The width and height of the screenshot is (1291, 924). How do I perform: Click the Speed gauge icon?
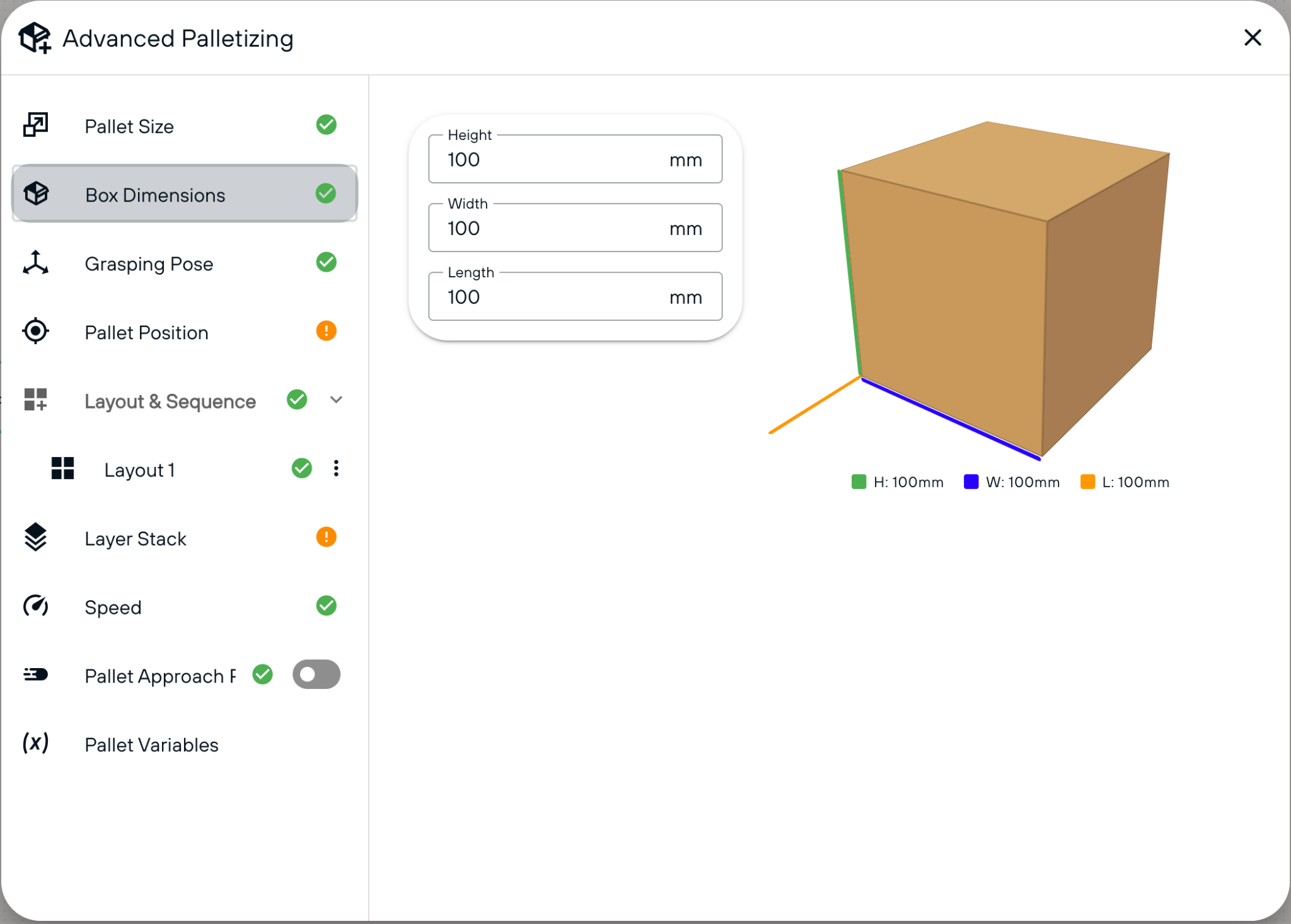(x=35, y=606)
